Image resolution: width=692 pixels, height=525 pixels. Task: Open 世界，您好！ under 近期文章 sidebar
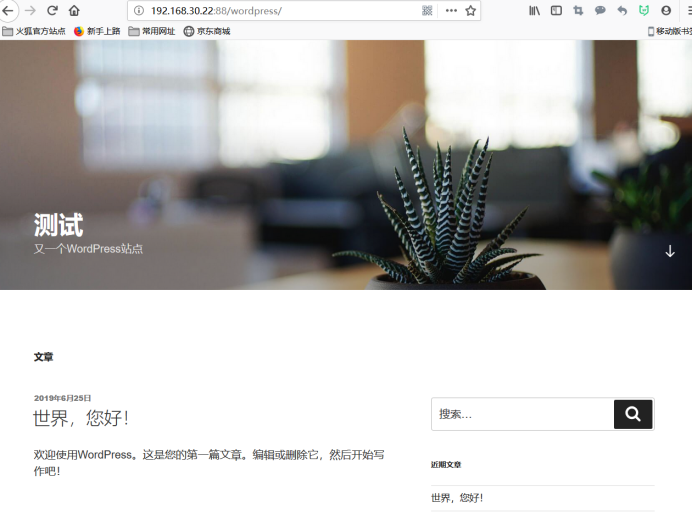[457, 498]
